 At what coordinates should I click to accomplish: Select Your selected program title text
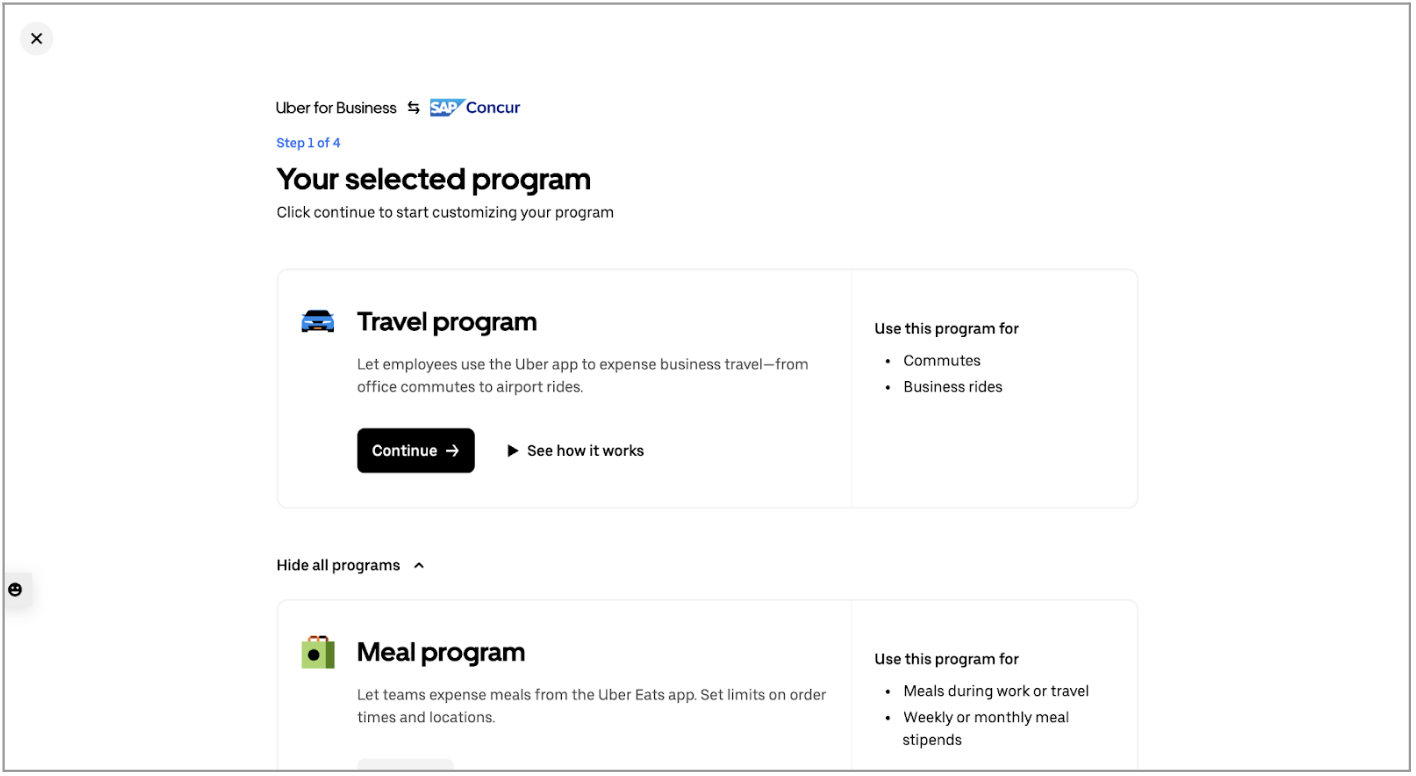click(x=433, y=180)
